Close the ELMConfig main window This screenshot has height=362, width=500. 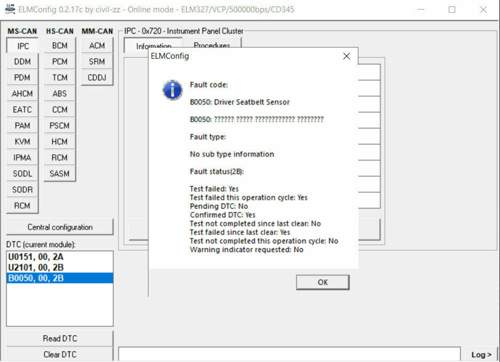point(483,10)
